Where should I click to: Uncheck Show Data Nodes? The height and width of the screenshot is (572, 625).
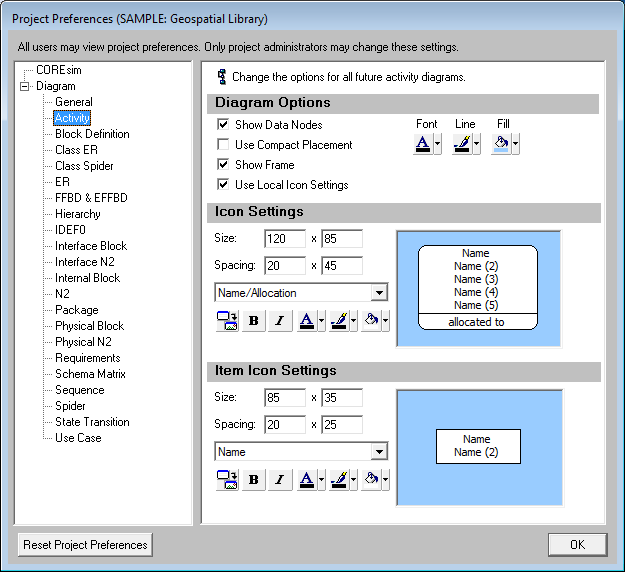(x=223, y=125)
